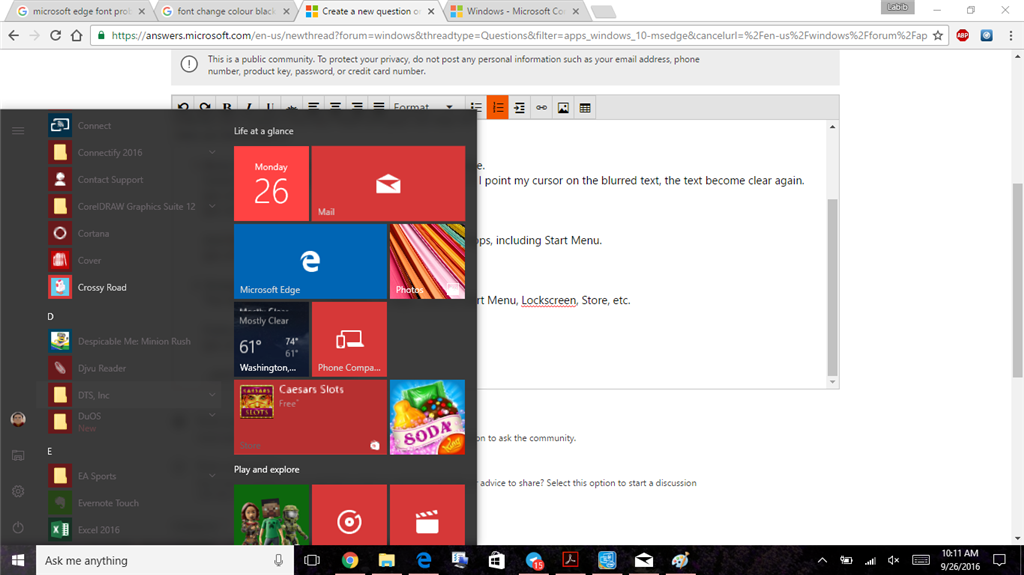The height and width of the screenshot is (575, 1024).
Task: Click the insert table editor button
Action: tap(585, 108)
